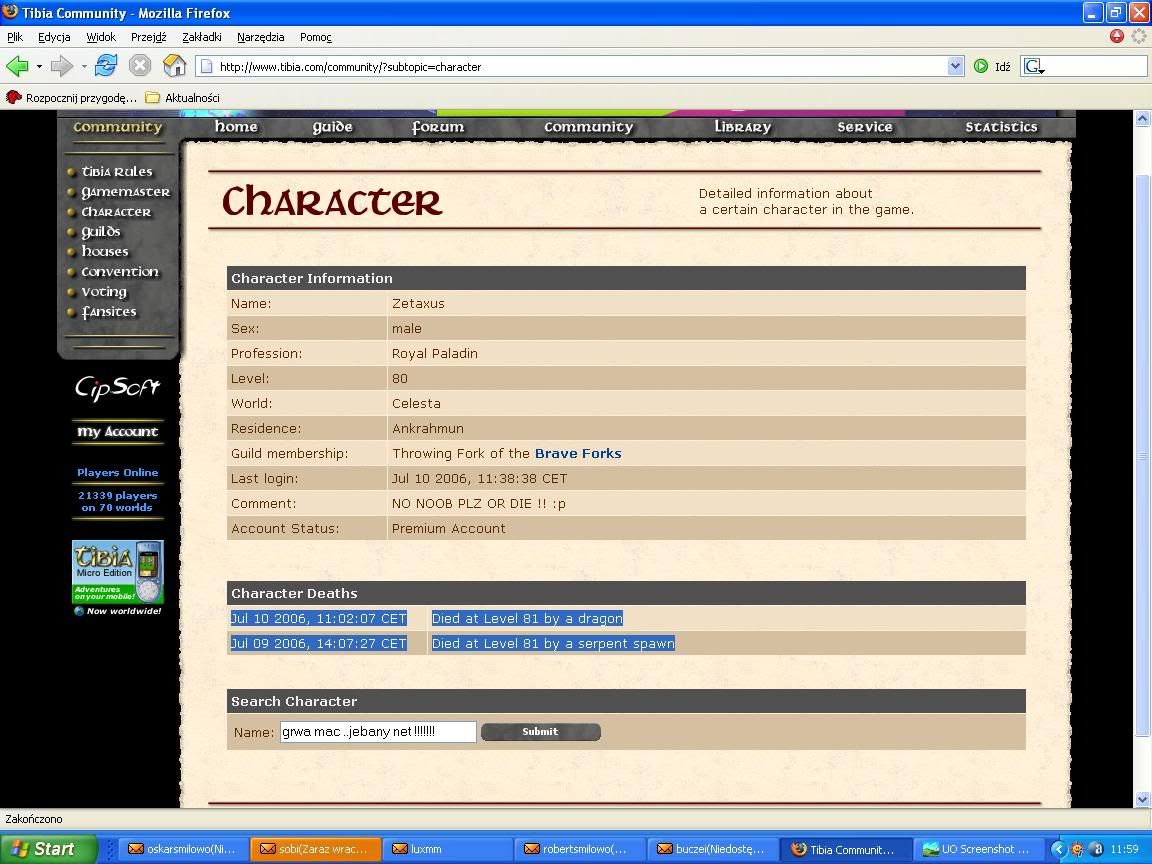The height and width of the screenshot is (864, 1152).
Task: Click the CipSoft logo
Action: (x=118, y=387)
